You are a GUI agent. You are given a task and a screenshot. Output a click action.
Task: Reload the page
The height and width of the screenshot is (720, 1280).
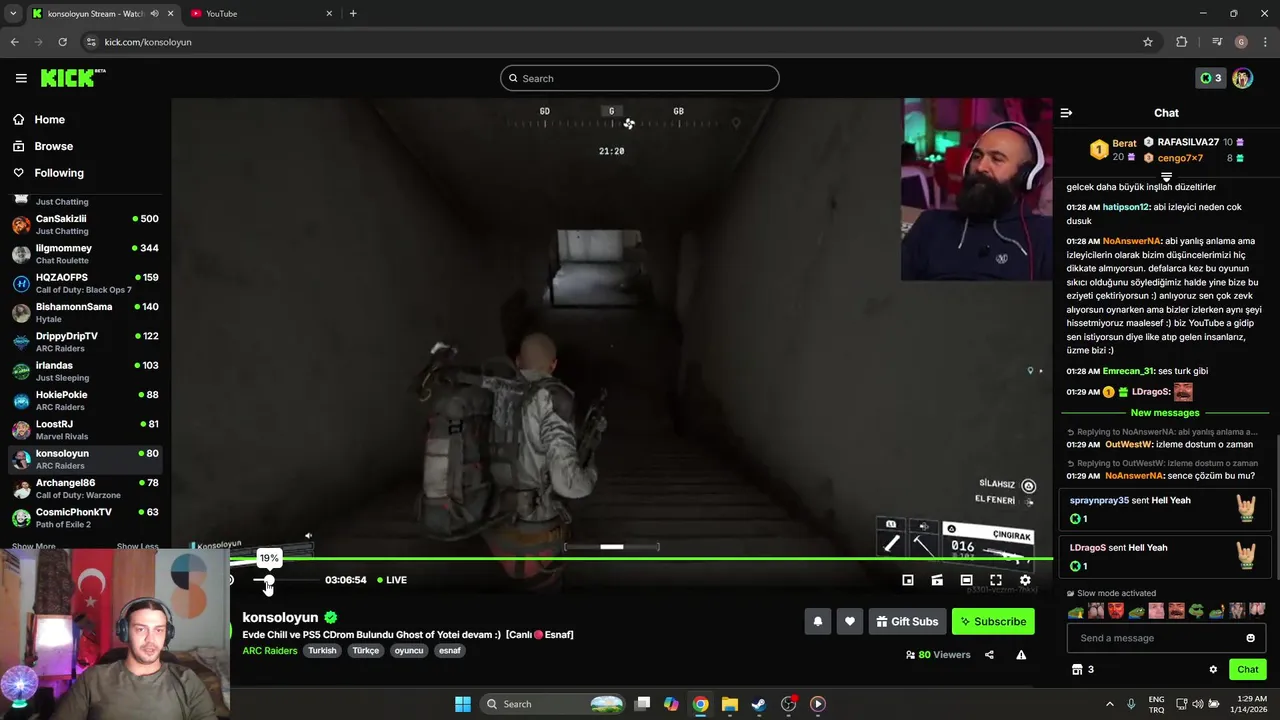(62, 42)
